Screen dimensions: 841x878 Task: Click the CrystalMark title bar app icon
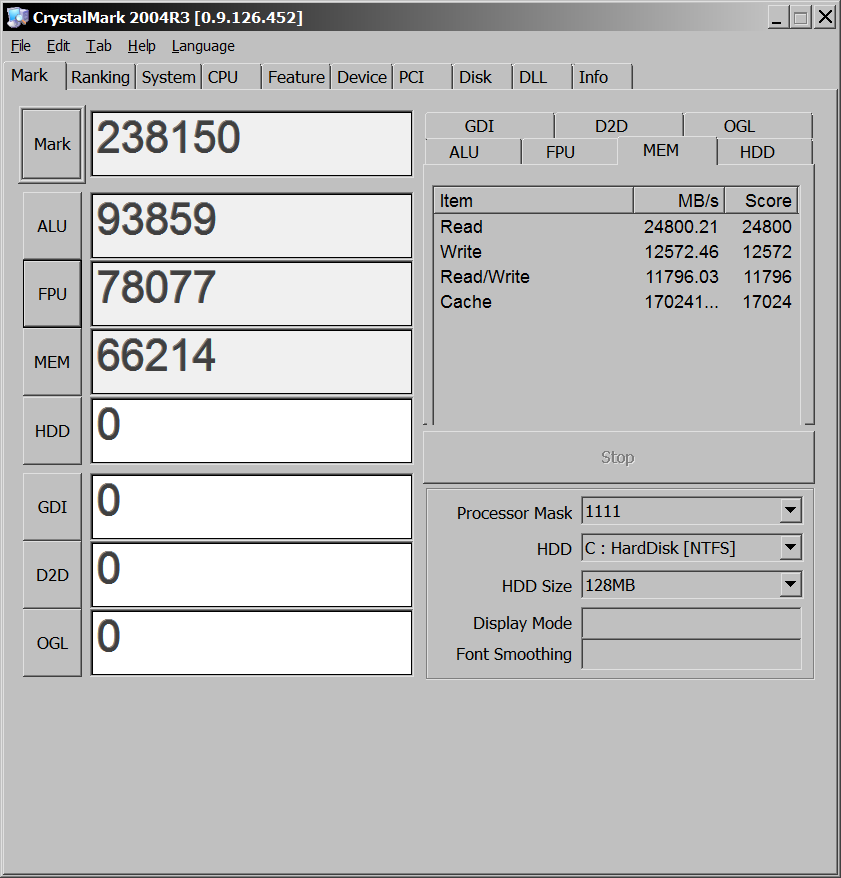point(17,17)
